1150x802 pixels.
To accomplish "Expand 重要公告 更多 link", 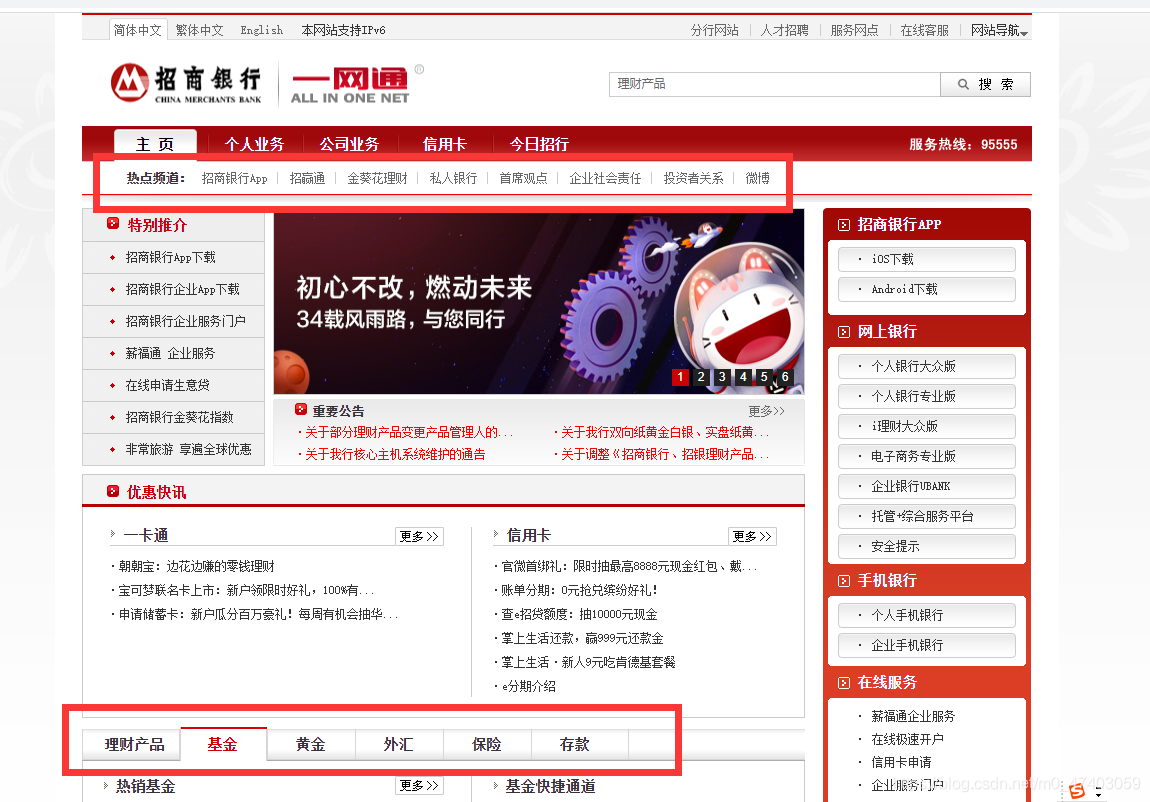I will coord(766,411).
